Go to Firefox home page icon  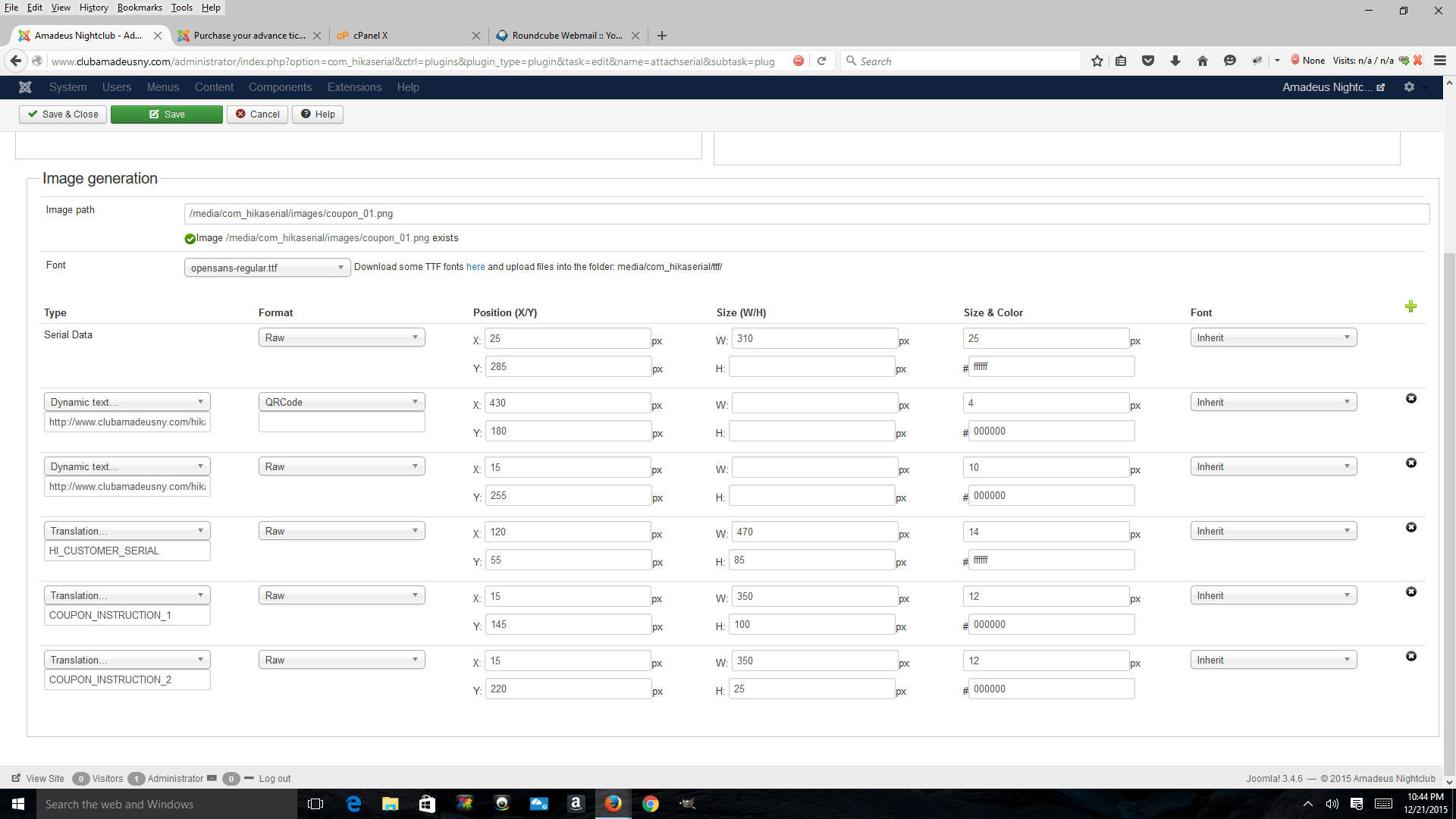tap(1202, 61)
